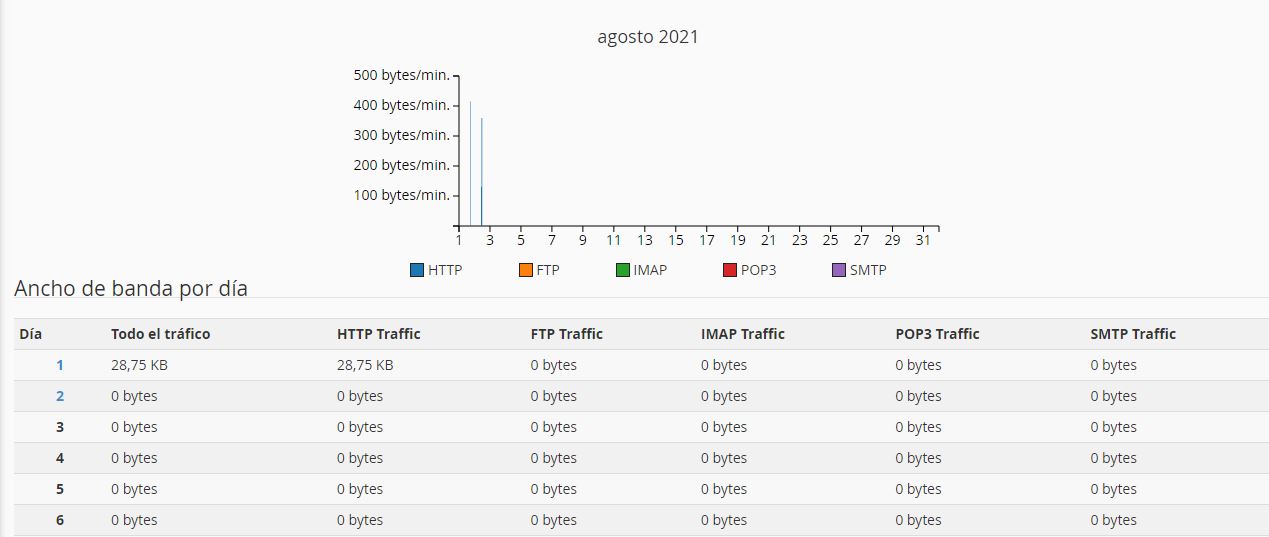
Task: Click the 'FTP Traffic' column header
Action: click(566, 334)
